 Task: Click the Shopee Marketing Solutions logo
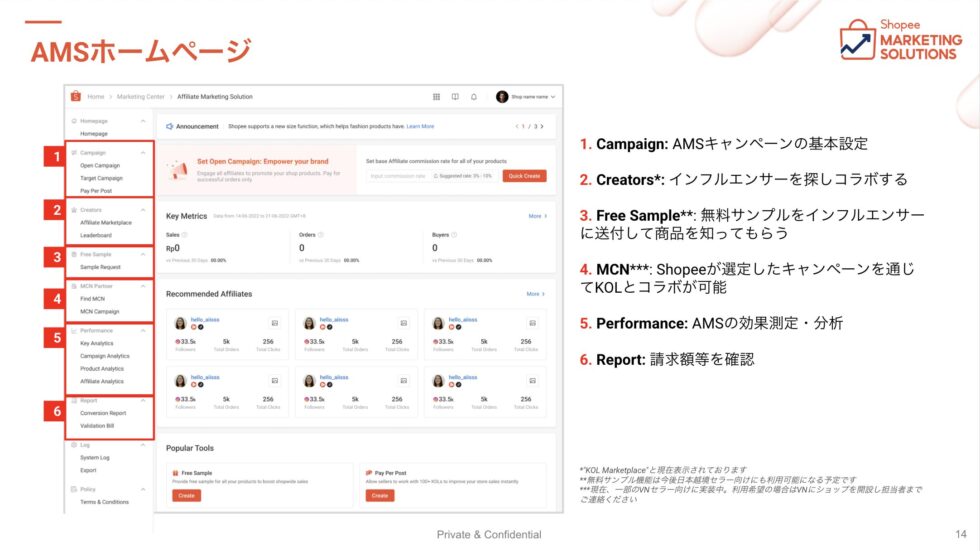(901, 39)
